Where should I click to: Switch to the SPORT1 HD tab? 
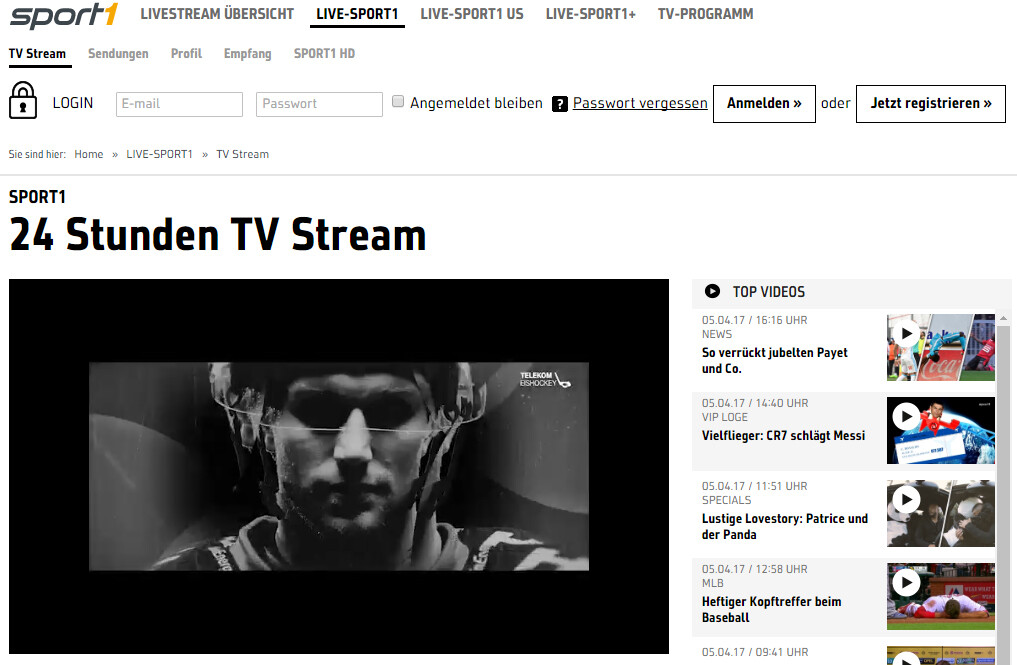[x=324, y=54]
